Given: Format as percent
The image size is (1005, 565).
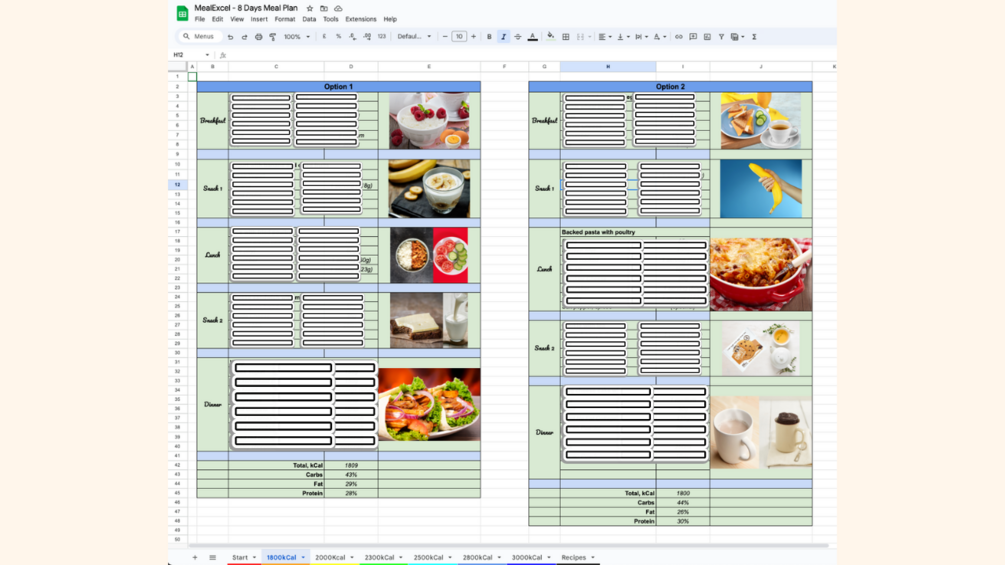Looking at the screenshot, I should click(x=338, y=37).
